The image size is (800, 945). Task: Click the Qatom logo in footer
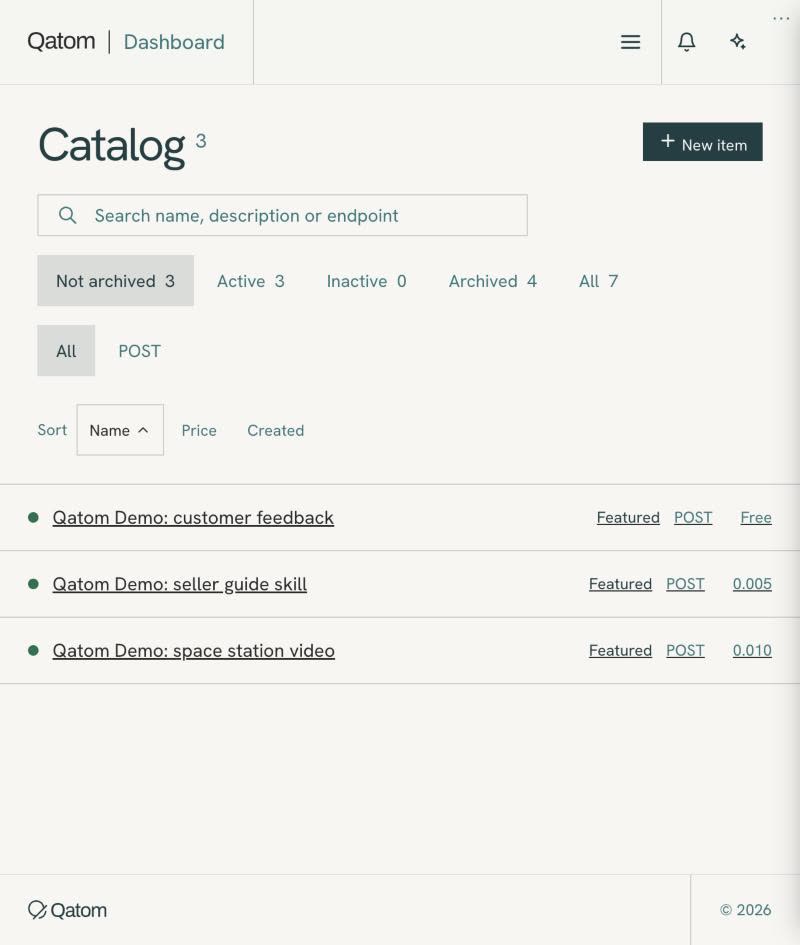point(68,910)
